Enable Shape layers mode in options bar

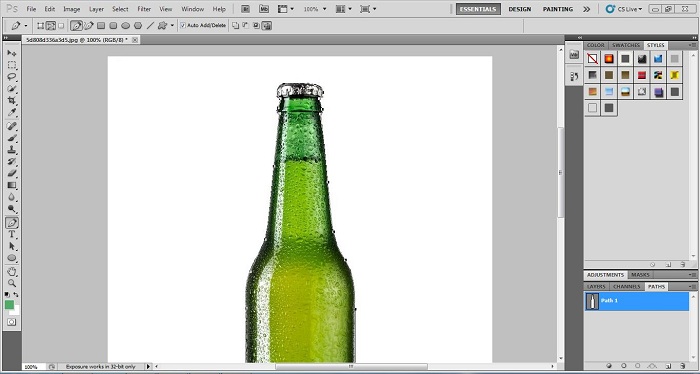[x=40, y=25]
